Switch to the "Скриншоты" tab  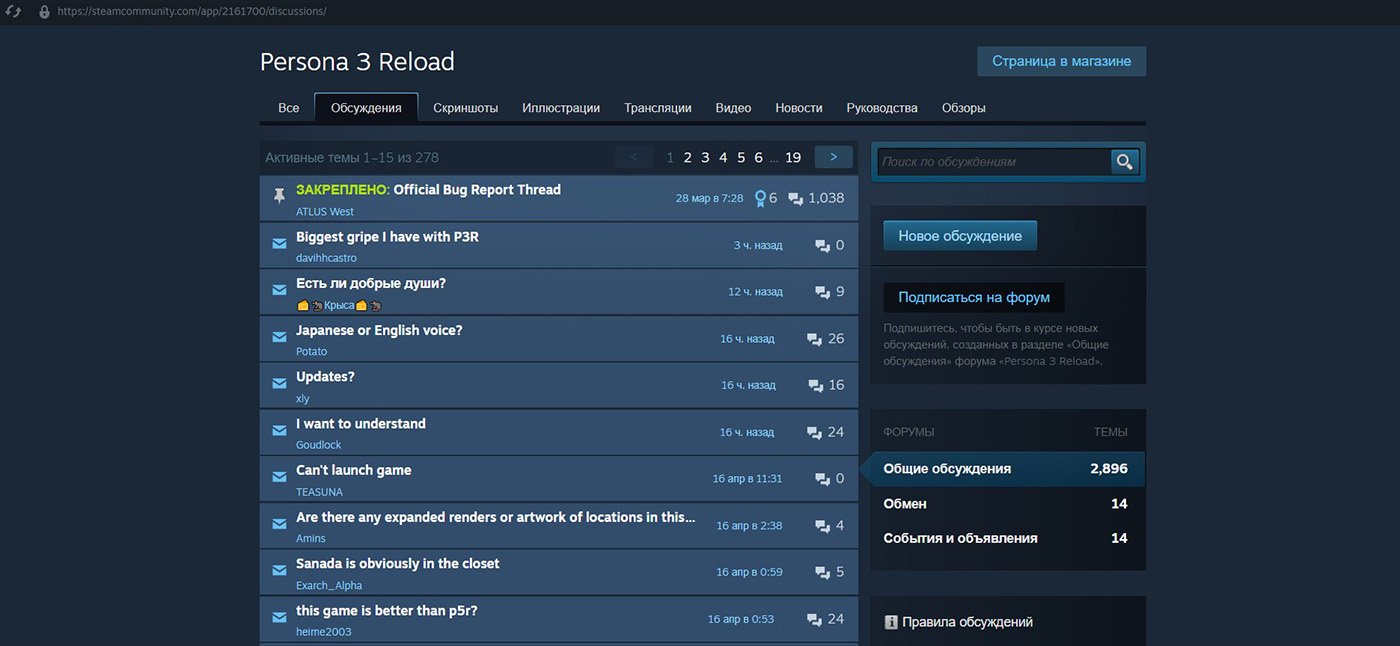465,107
